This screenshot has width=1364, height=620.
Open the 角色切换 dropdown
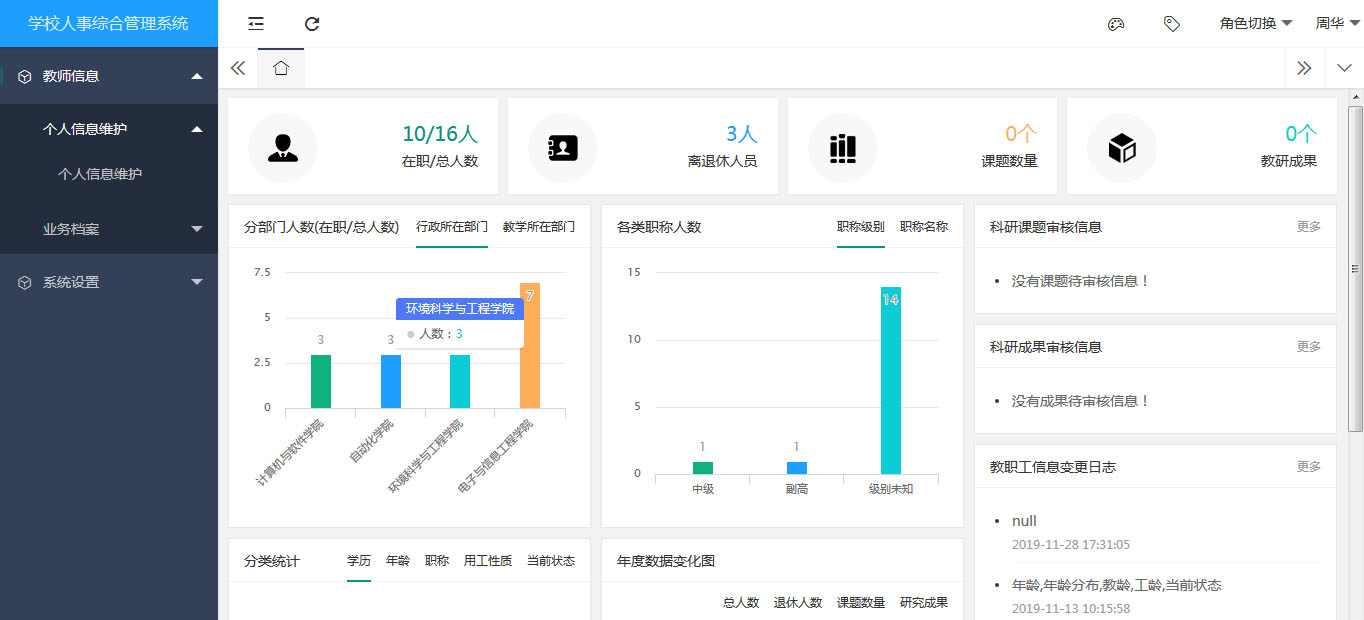(1255, 23)
